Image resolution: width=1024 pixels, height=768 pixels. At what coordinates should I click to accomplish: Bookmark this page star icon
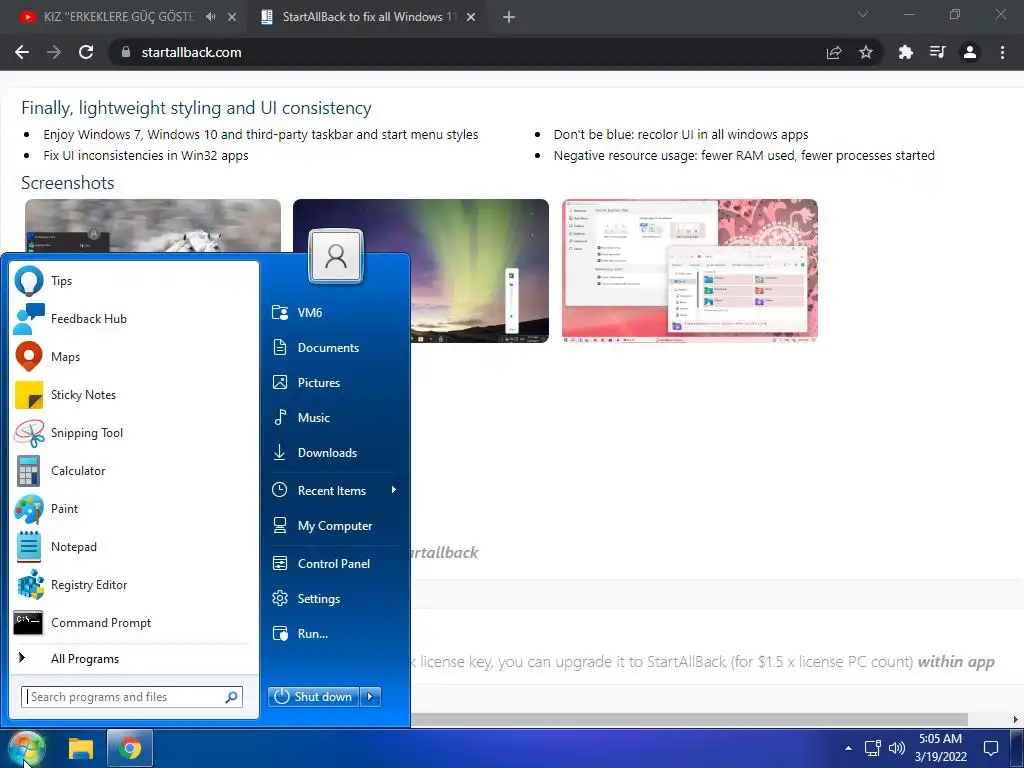tap(866, 52)
